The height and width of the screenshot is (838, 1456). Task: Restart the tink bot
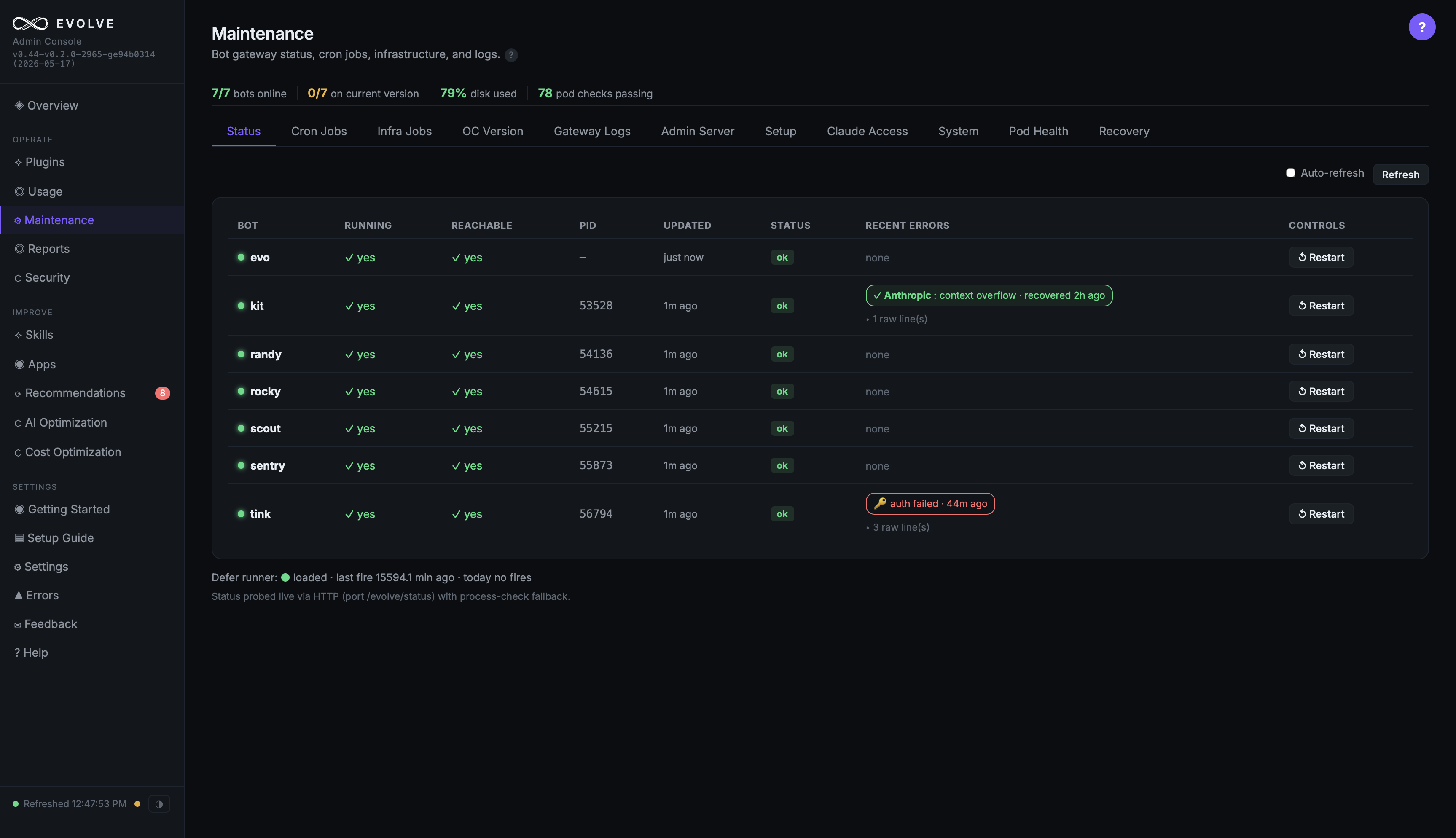pyautogui.click(x=1321, y=514)
